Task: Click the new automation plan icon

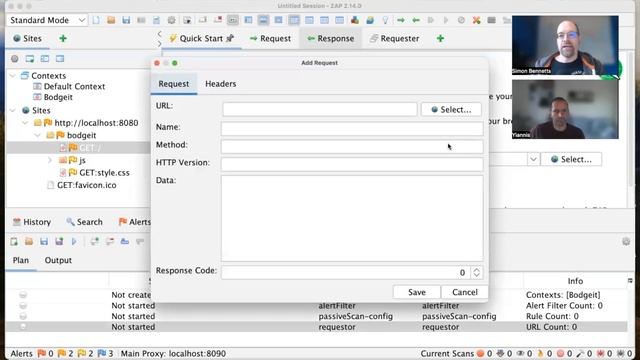Action: [x=14, y=242]
